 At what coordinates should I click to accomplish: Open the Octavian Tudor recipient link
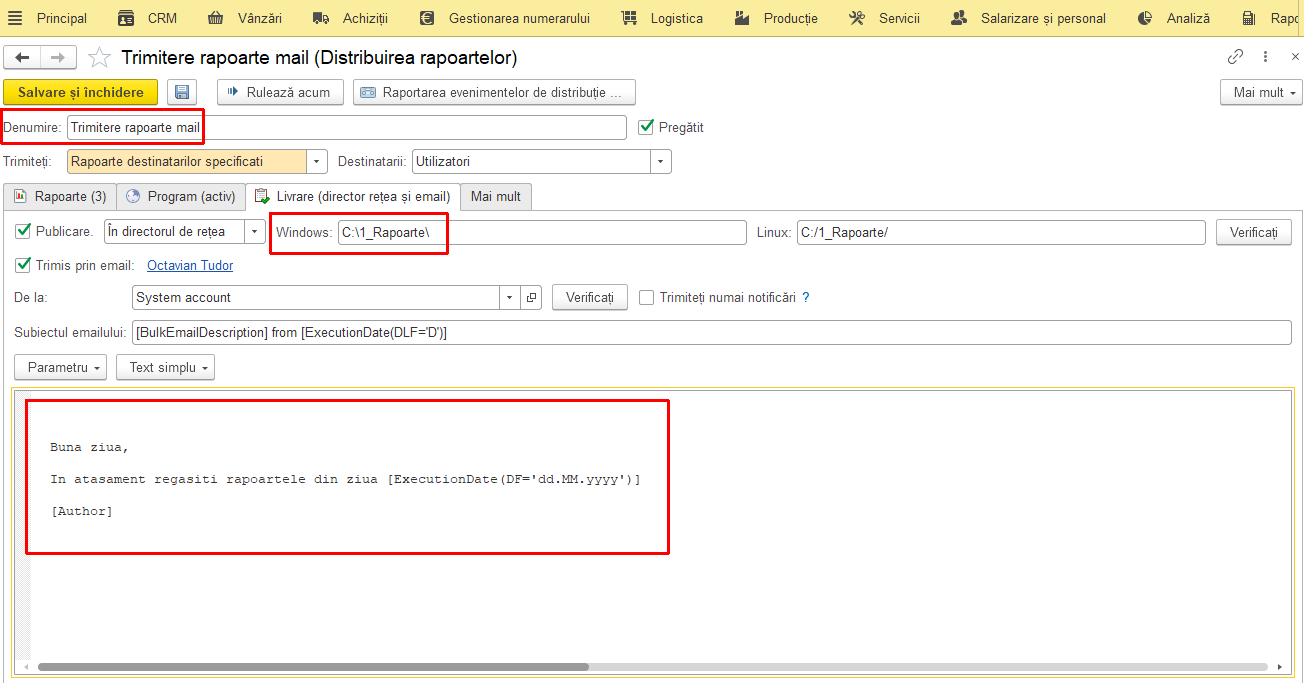[x=190, y=265]
